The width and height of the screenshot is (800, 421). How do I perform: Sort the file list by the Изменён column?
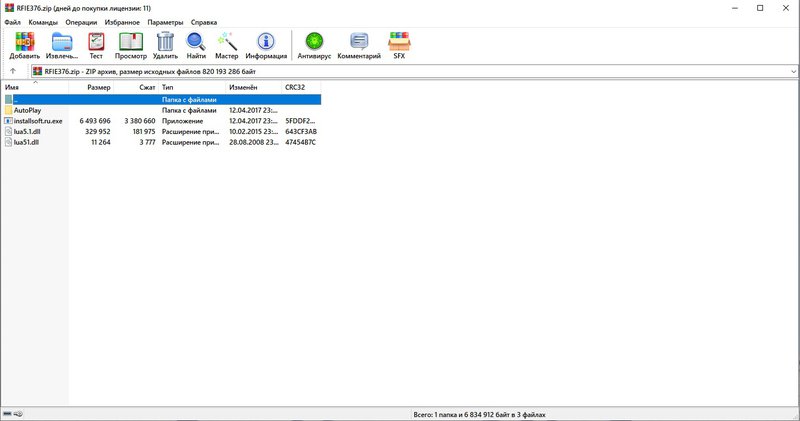pyautogui.click(x=253, y=87)
